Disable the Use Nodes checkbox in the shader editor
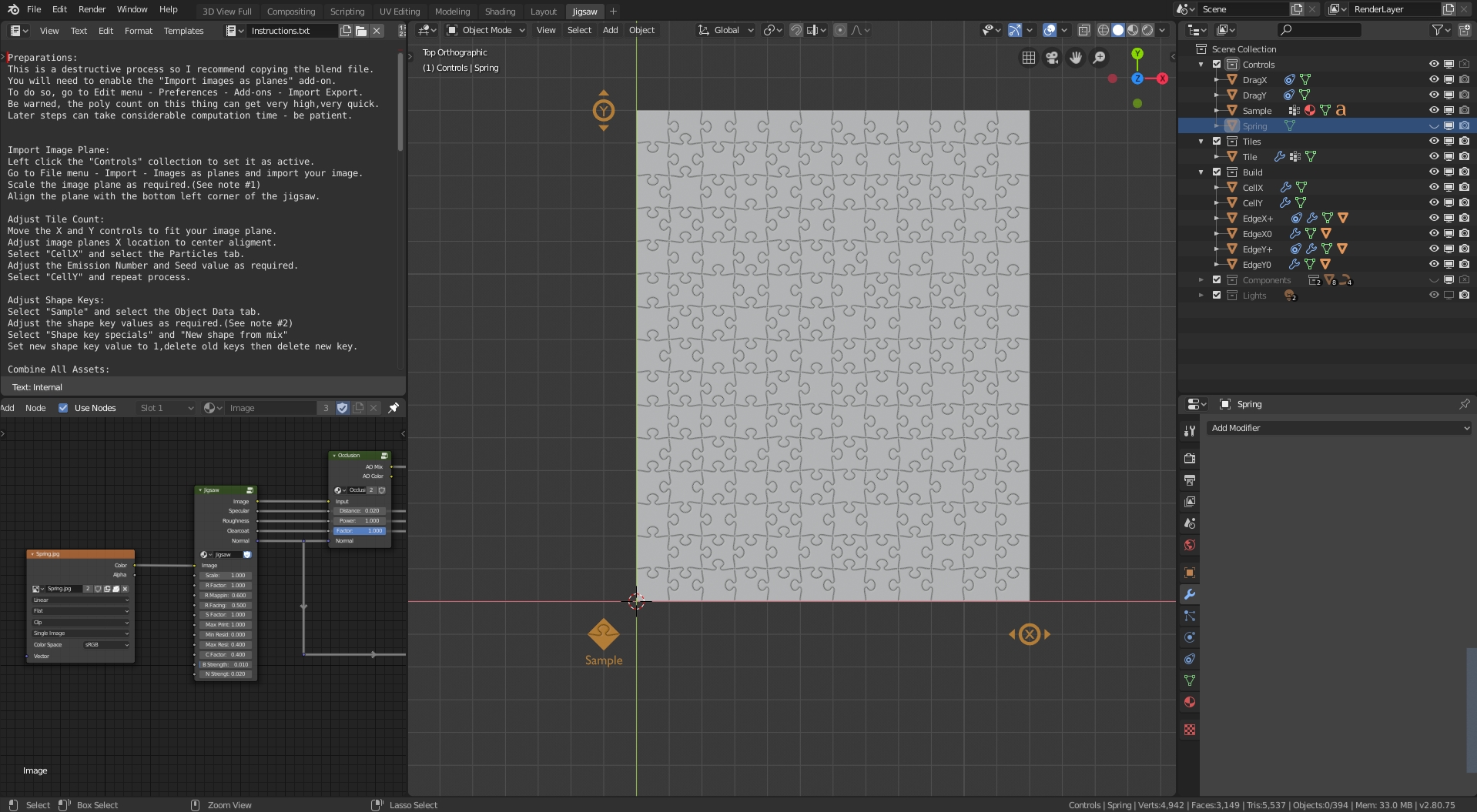Viewport: 1477px width, 812px height. (63, 408)
